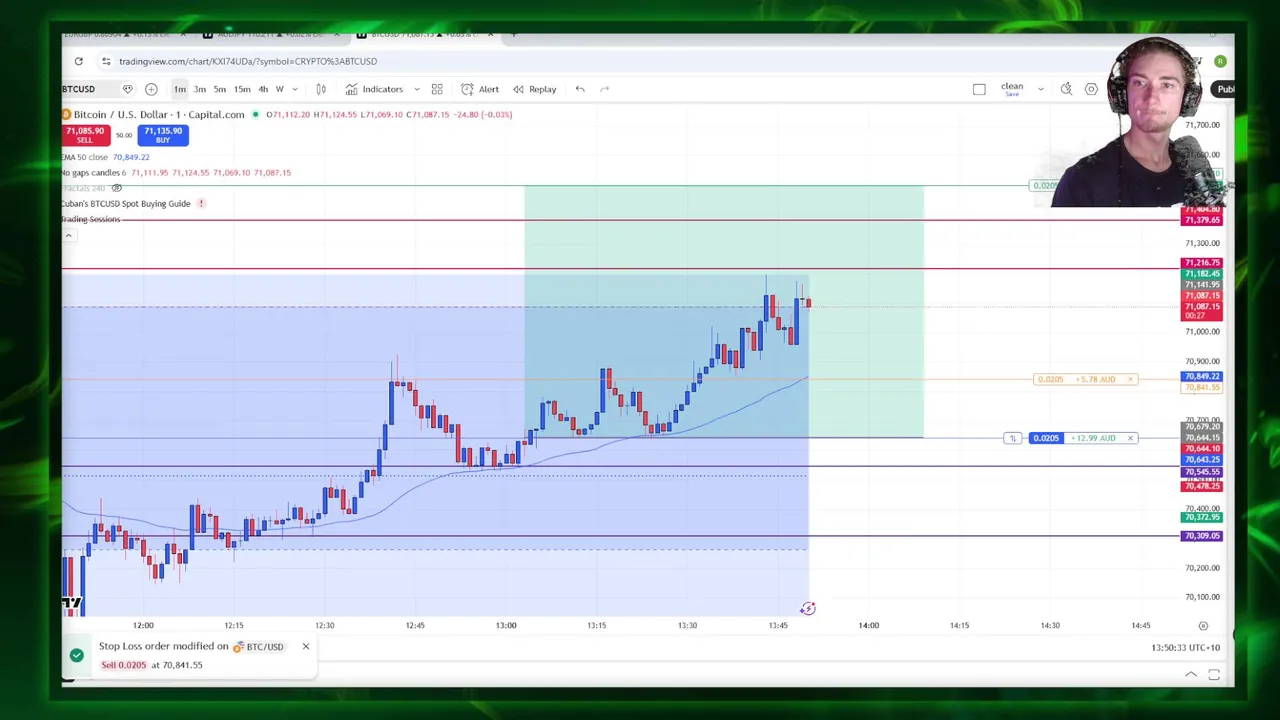Redo the chart action
The height and width of the screenshot is (720, 1280).
point(605,89)
